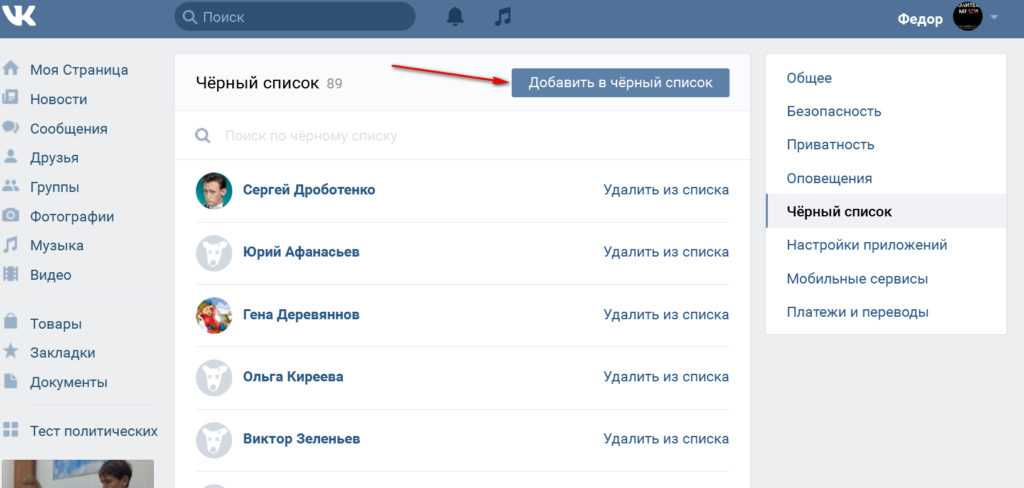Click the photo under Тест политических in sidebar

[77, 474]
